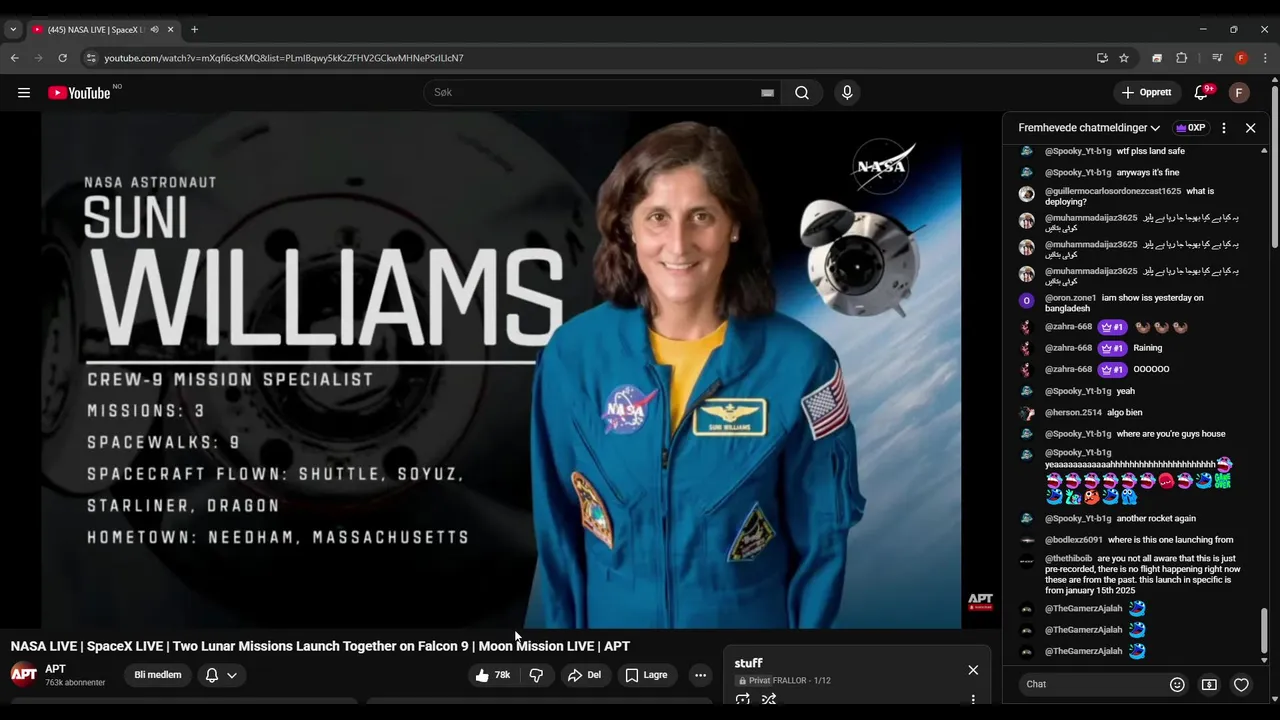
Task: Open the chat options three-dot menu
Action: click(1223, 128)
